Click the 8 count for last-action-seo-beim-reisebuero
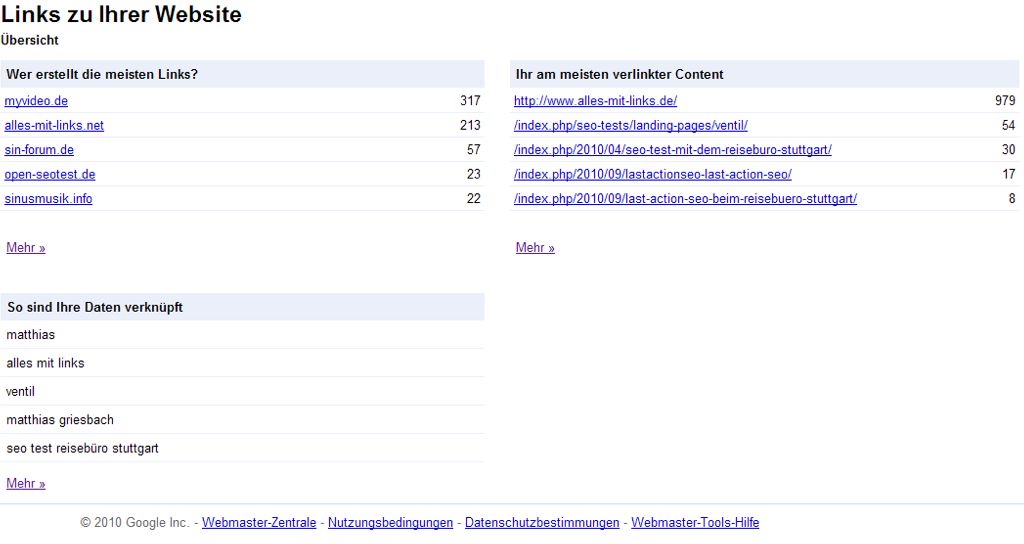 [1012, 199]
